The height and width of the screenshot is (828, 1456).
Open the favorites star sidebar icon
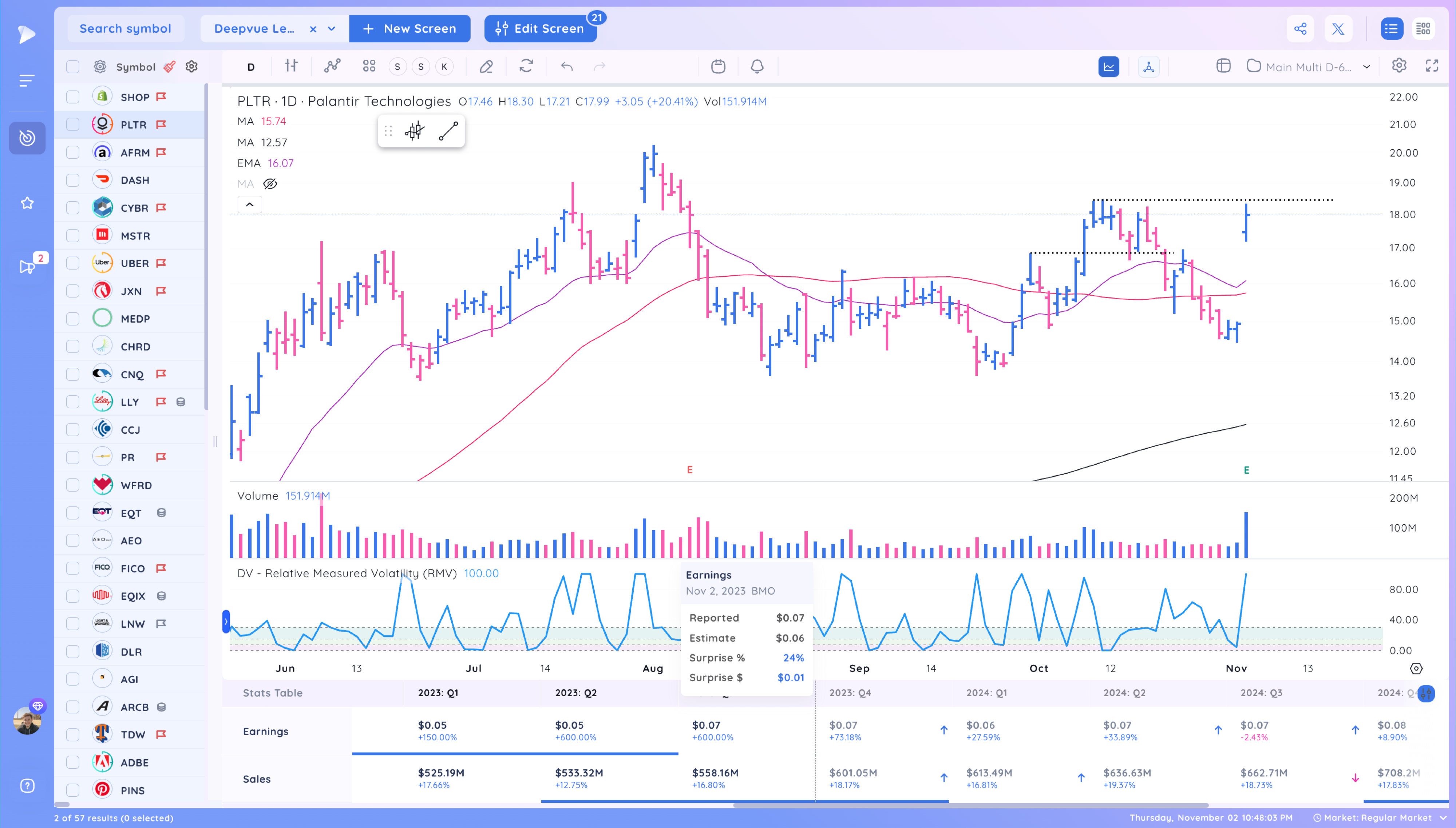click(27, 203)
